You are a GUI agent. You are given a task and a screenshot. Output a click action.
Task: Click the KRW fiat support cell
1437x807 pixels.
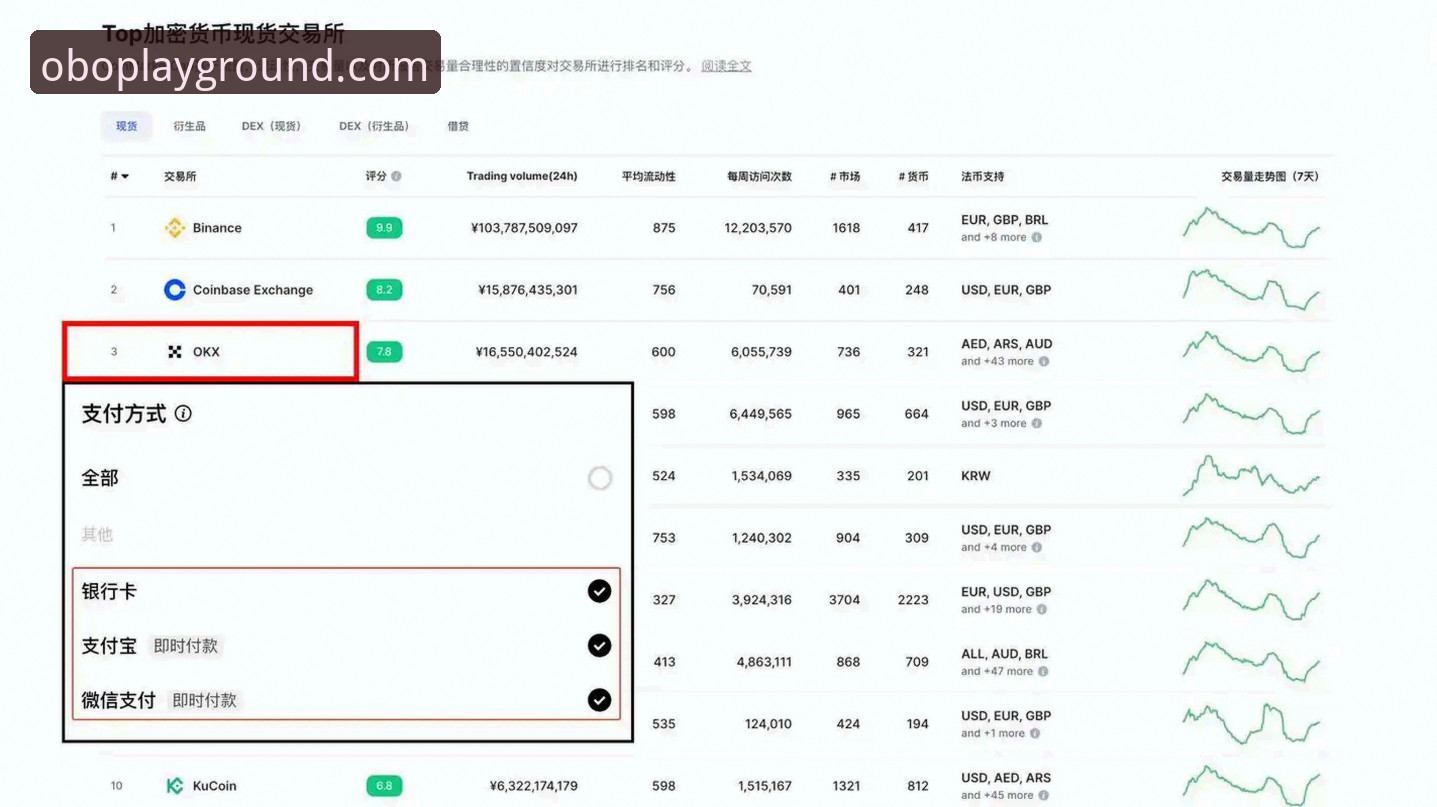[x=976, y=476]
